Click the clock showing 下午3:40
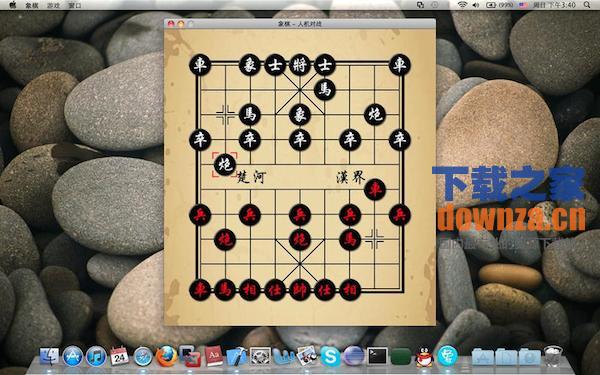The image size is (600, 375). [554, 5]
